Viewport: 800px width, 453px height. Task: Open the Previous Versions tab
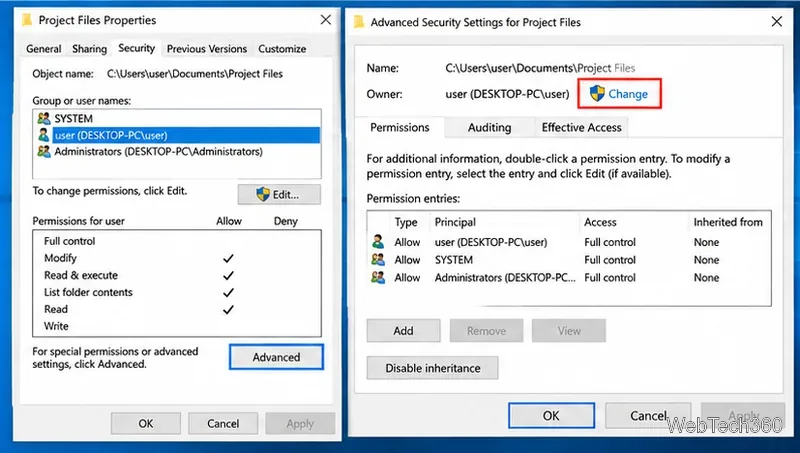[x=207, y=49]
